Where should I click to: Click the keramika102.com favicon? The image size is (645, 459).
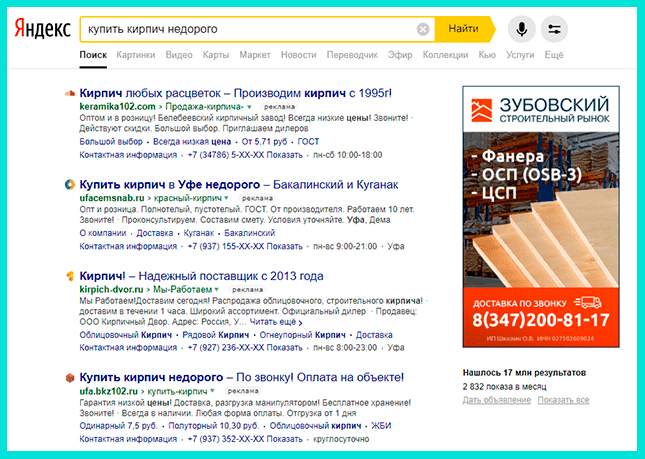tap(70, 93)
